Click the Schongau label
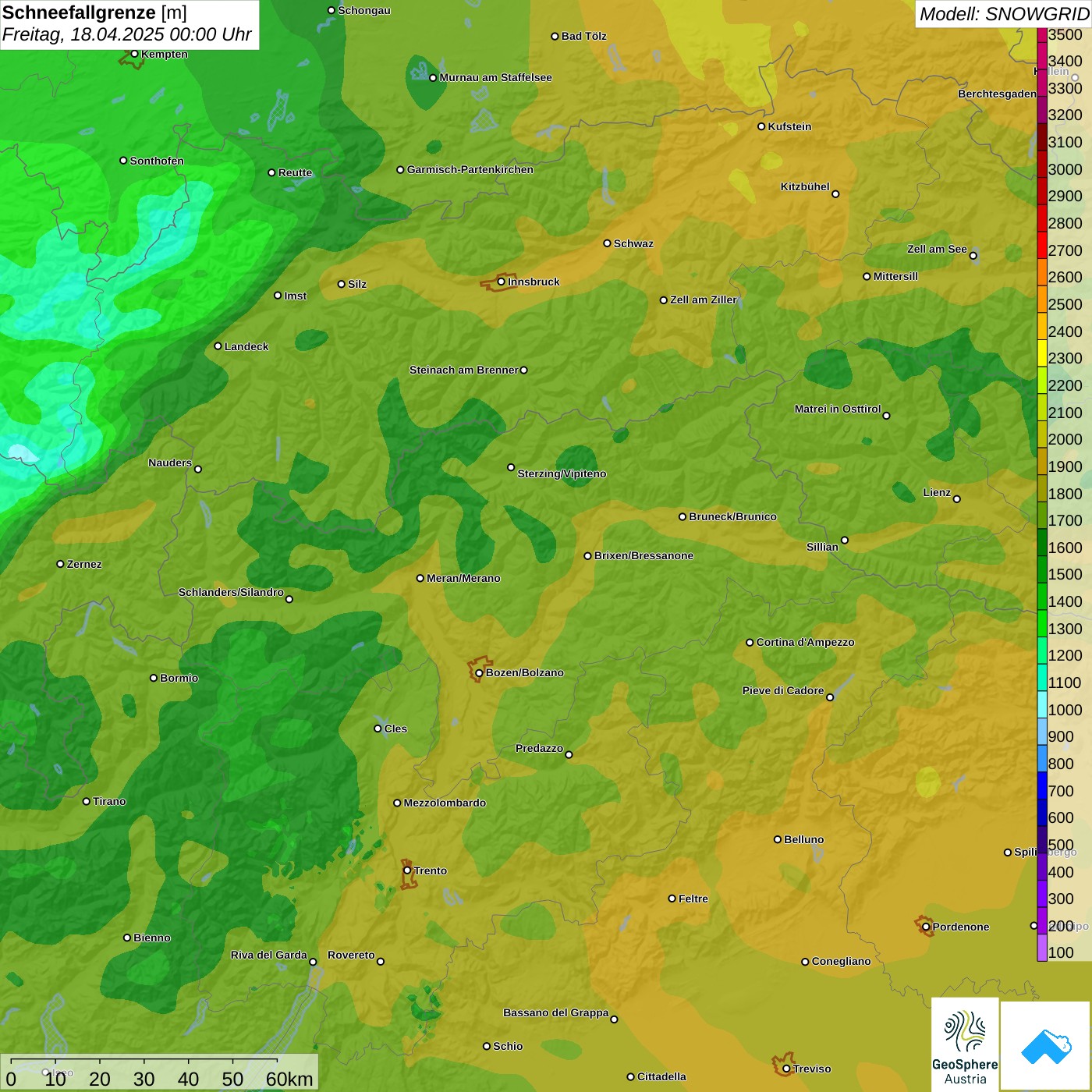The width and height of the screenshot is (1092, 1092). coord(363,10)
